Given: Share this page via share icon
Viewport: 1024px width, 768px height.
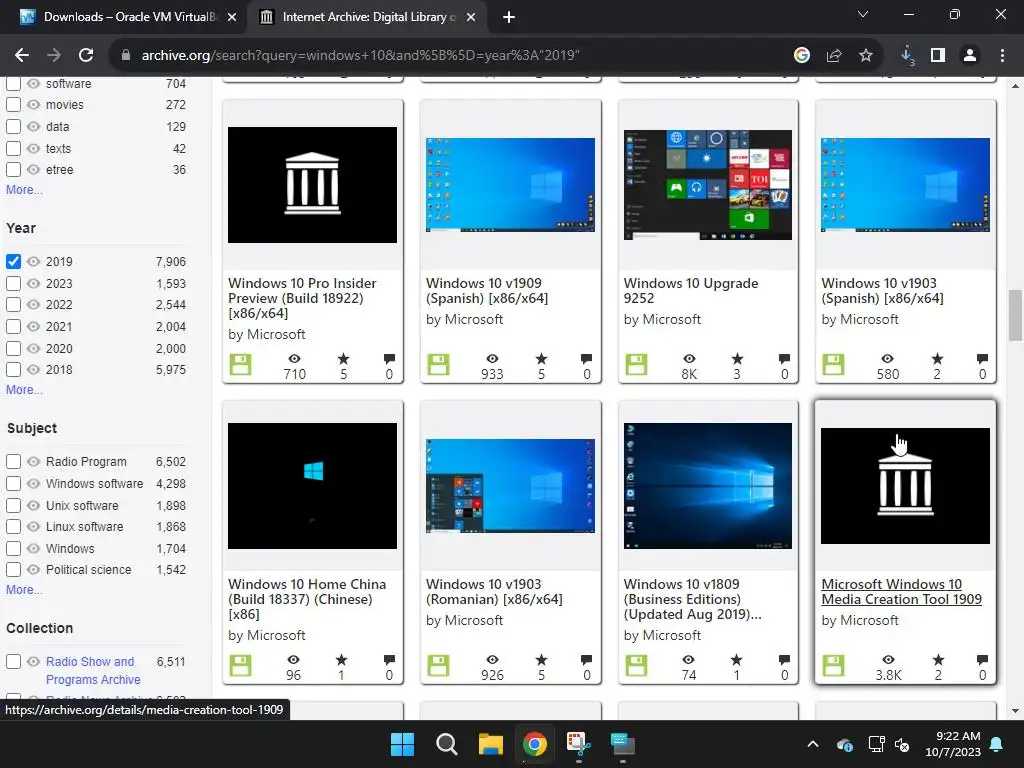Looking at the screenshot, I should 834,56.
